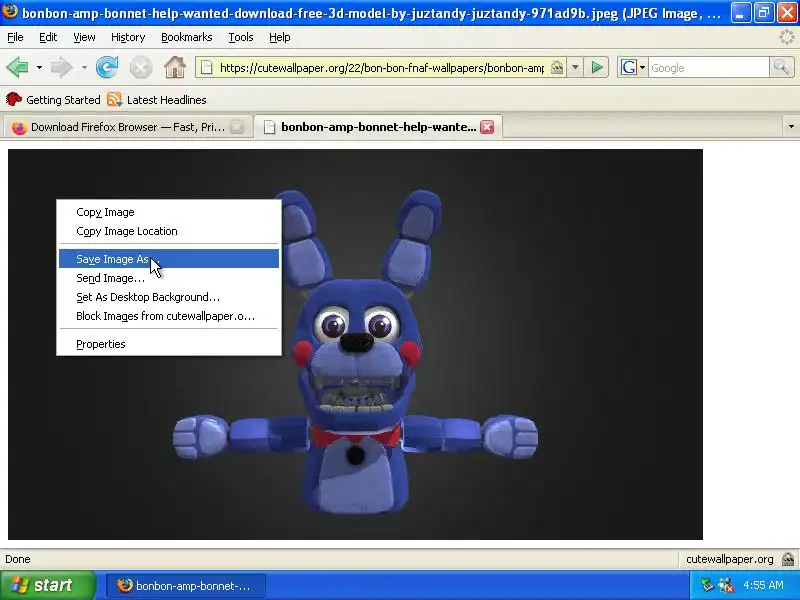Screen dimensions: 800x600
Task: Click the Google search input box
Action: 709,67
